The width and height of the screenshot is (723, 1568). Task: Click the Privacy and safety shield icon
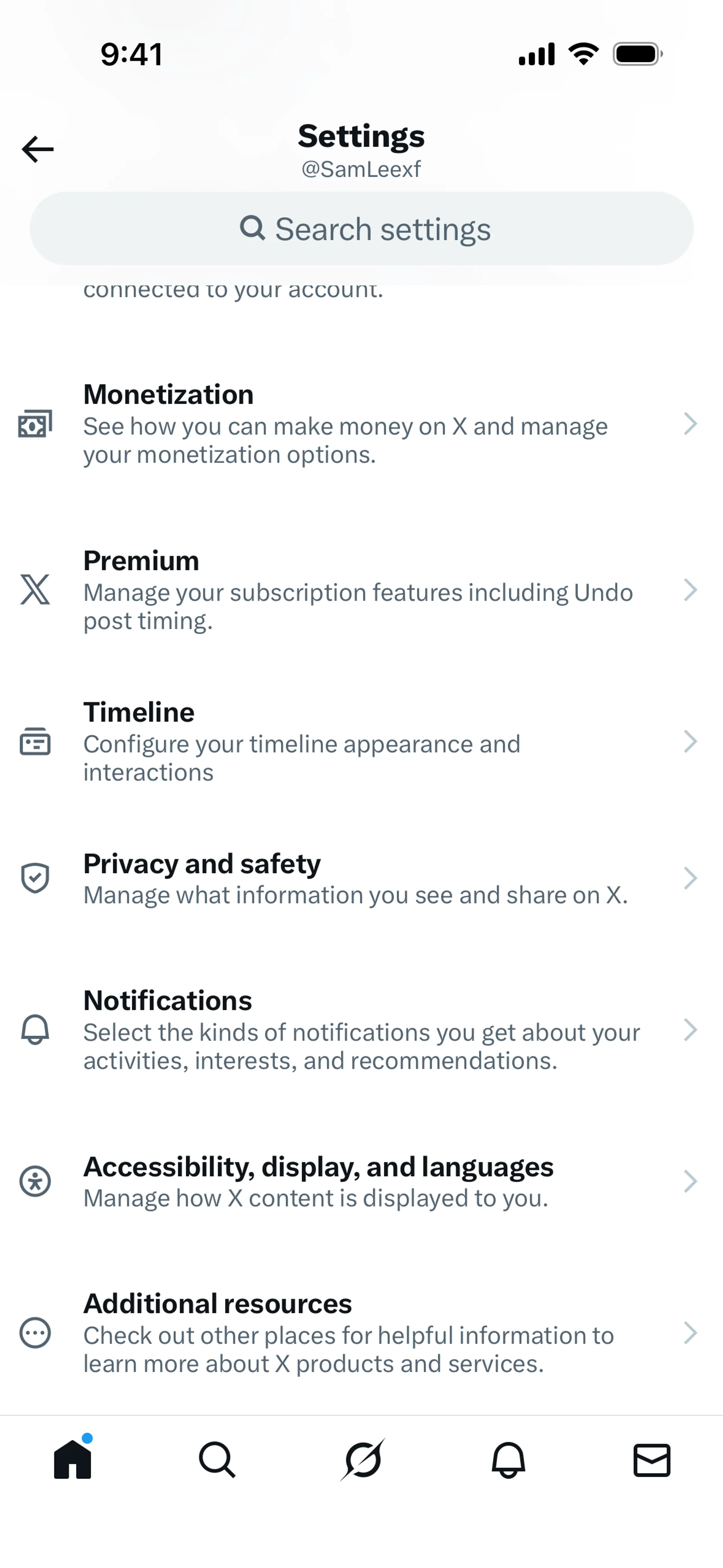pyautogui.click(x=35, y=878)
